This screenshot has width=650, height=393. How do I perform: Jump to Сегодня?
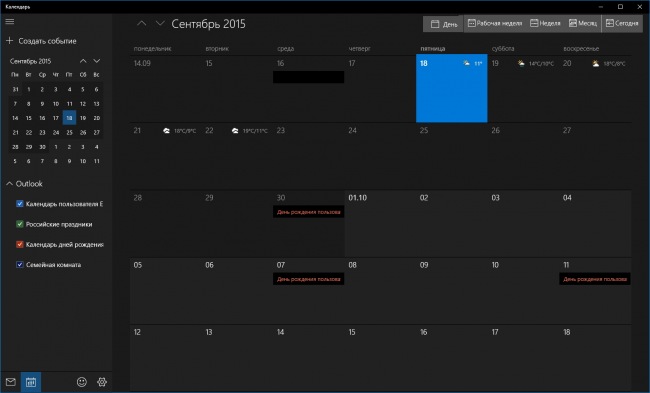(622, 24)
